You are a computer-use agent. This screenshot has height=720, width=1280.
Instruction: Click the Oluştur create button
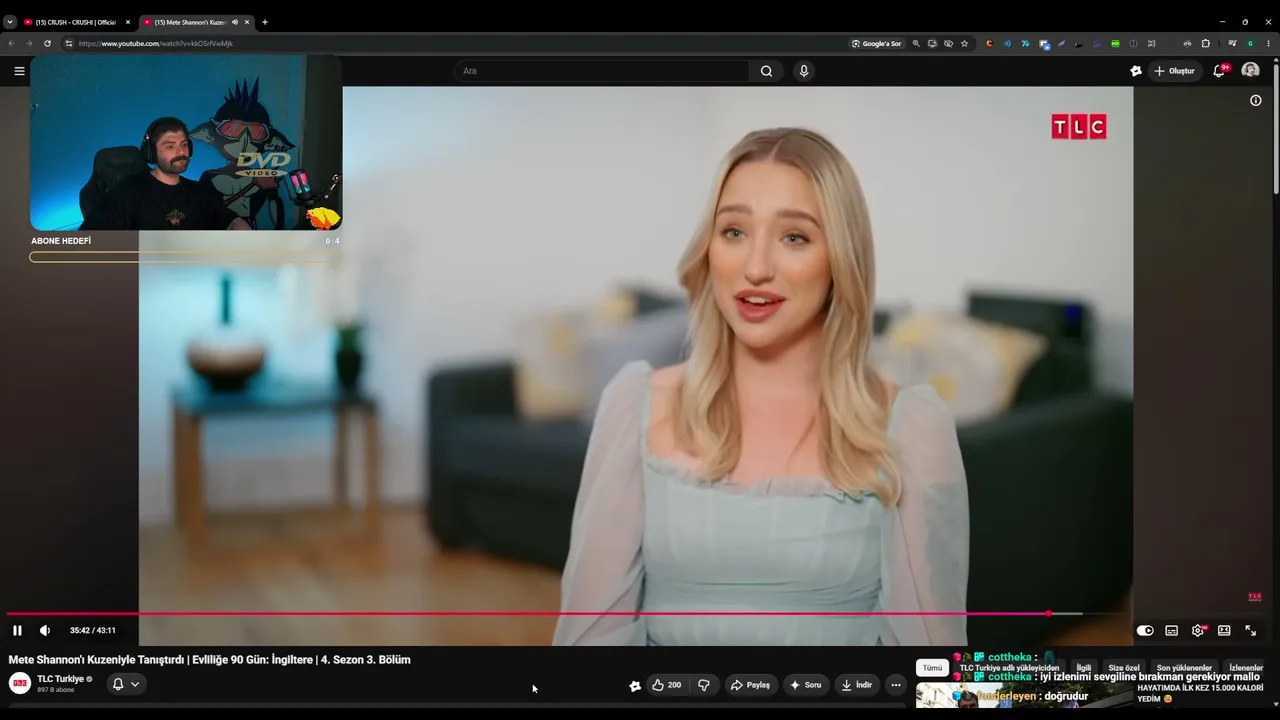1175,71
